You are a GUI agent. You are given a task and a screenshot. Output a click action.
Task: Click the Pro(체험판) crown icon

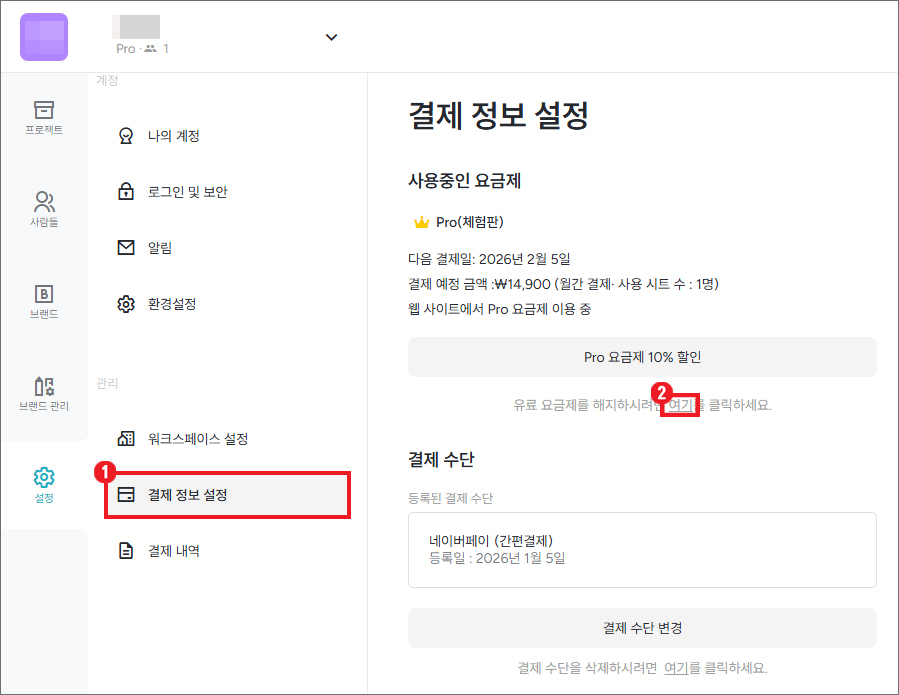point(421,222)
